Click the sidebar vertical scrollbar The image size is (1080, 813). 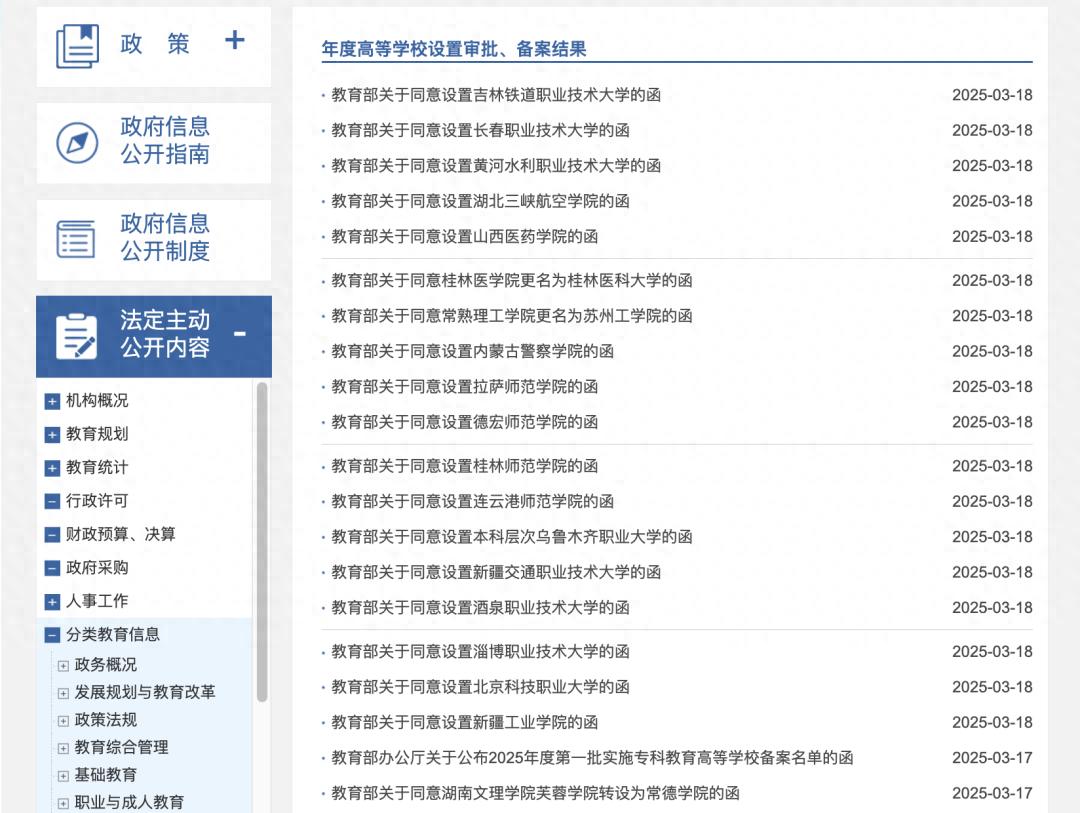(x=262, y=540)
